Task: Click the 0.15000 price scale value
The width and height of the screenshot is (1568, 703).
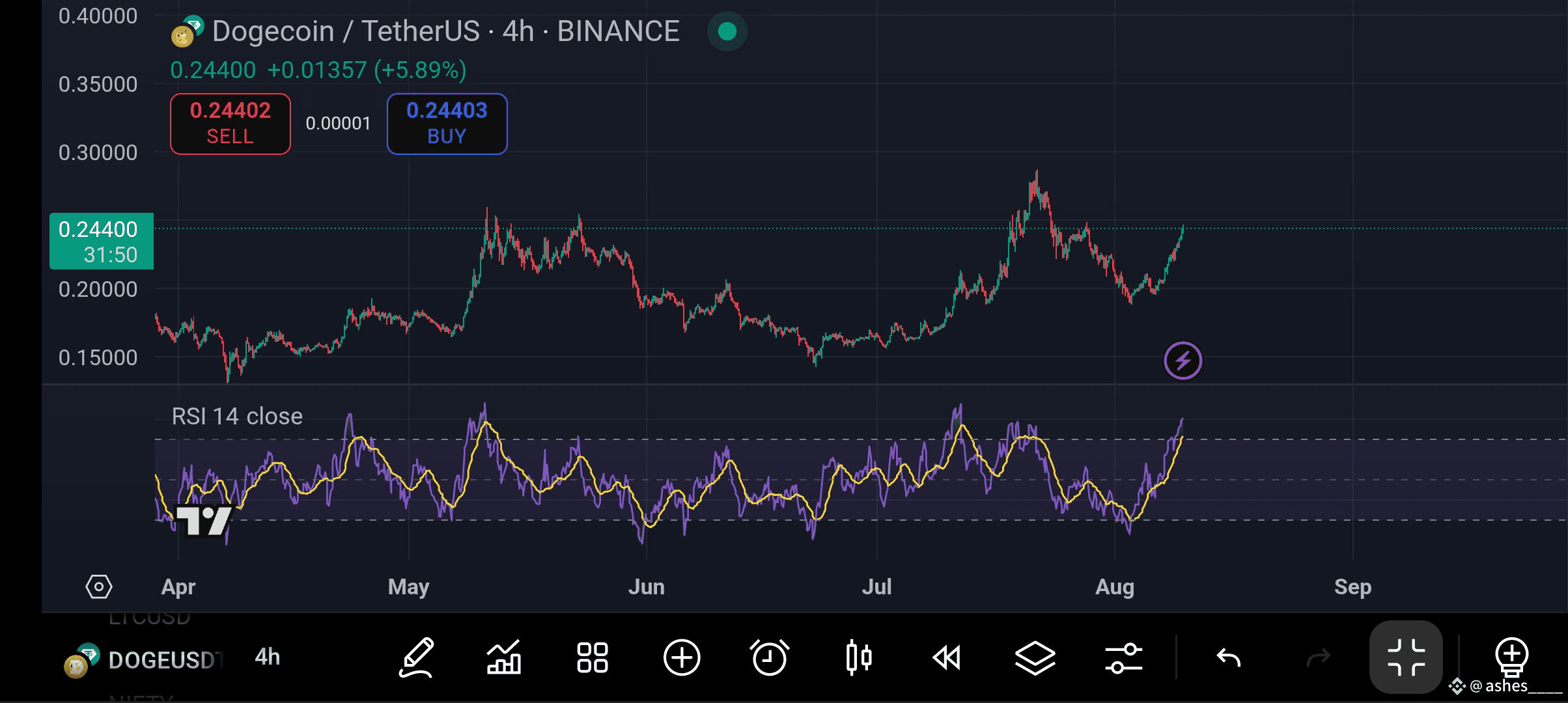Action: click(98, 357)
